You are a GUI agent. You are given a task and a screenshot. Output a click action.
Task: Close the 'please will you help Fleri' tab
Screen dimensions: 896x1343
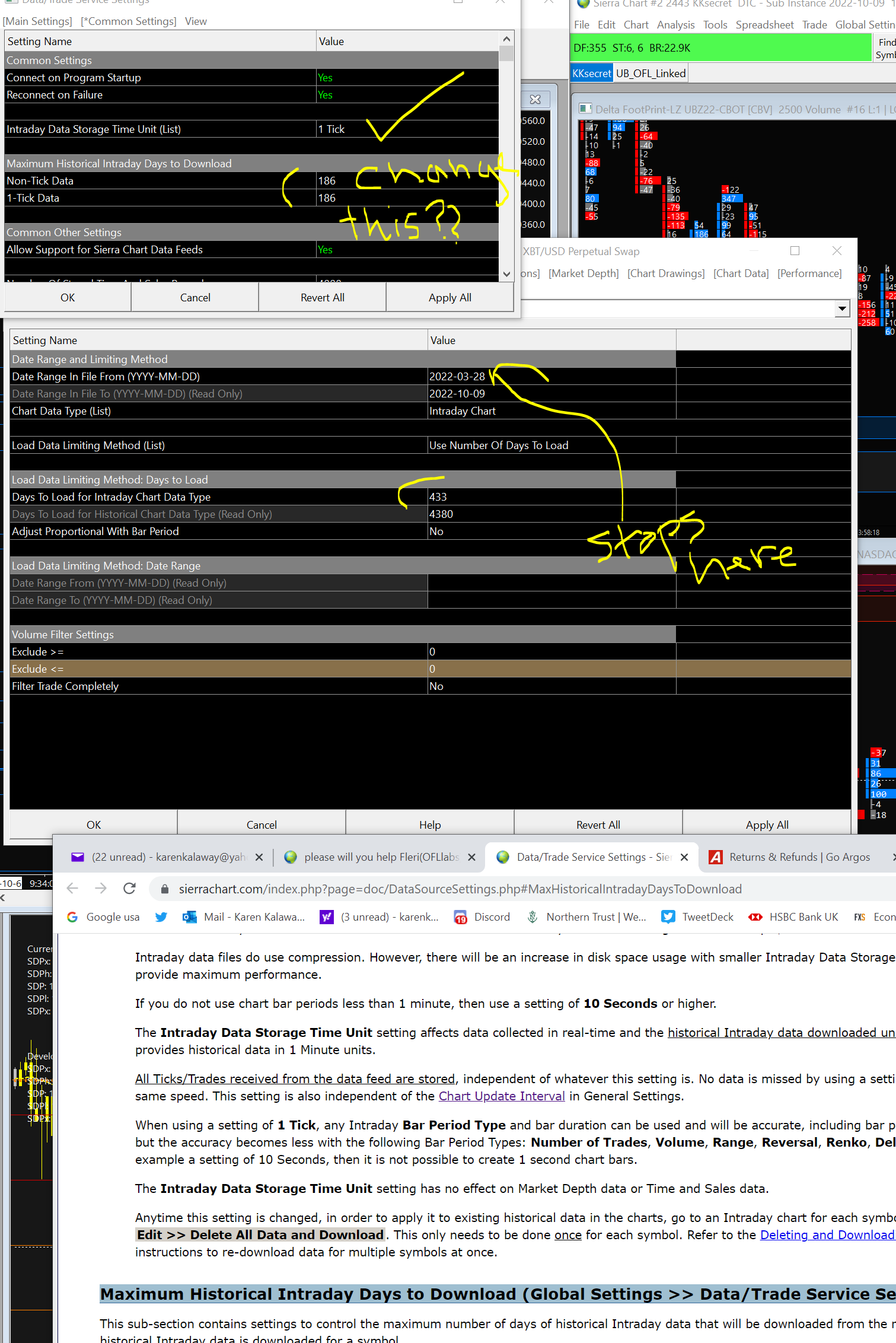(471, 857)
